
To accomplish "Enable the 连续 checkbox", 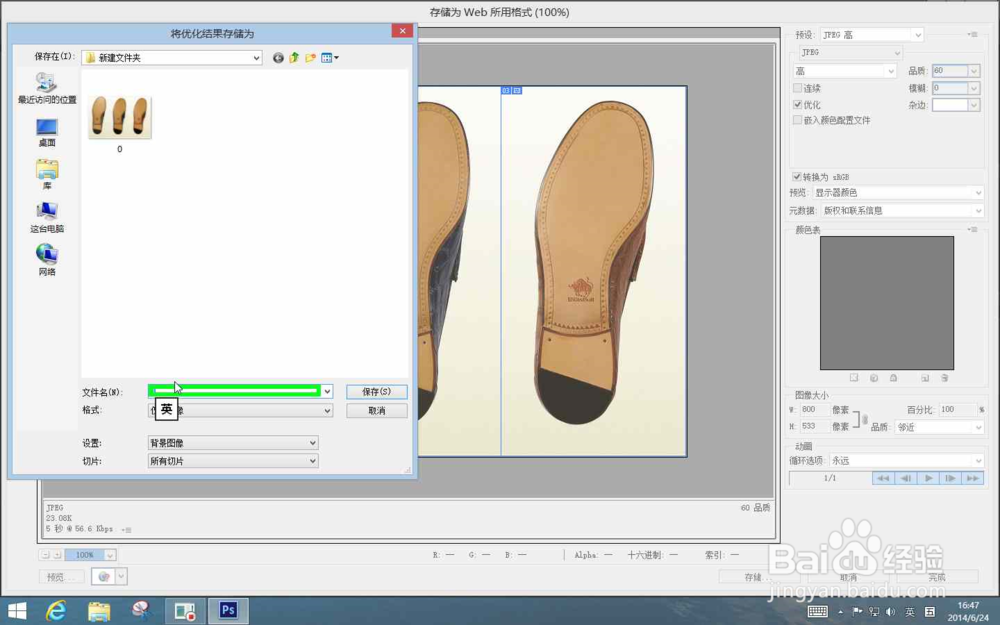I will 797,88.
